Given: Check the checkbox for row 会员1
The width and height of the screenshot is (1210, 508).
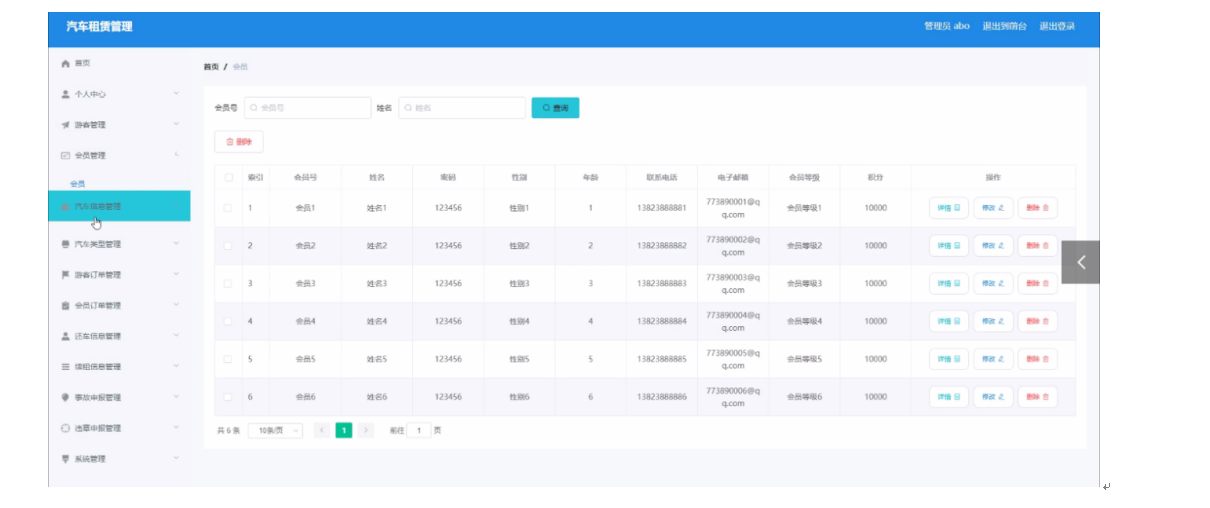Looking at the screenshot, I should click(x=228, y=208).
